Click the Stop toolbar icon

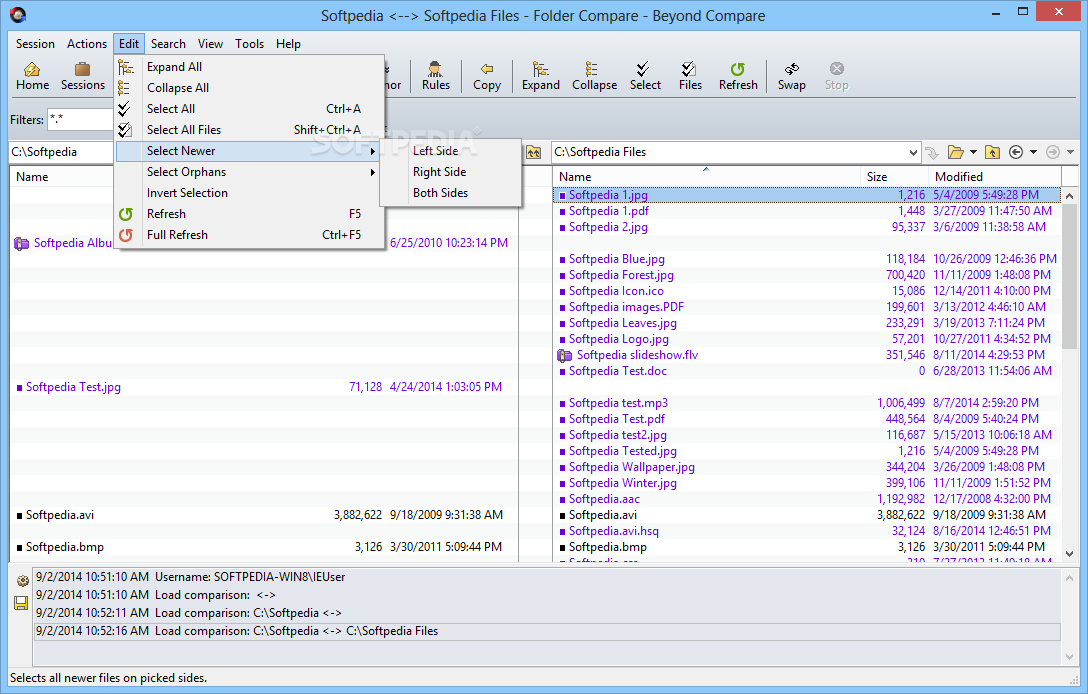836,76
